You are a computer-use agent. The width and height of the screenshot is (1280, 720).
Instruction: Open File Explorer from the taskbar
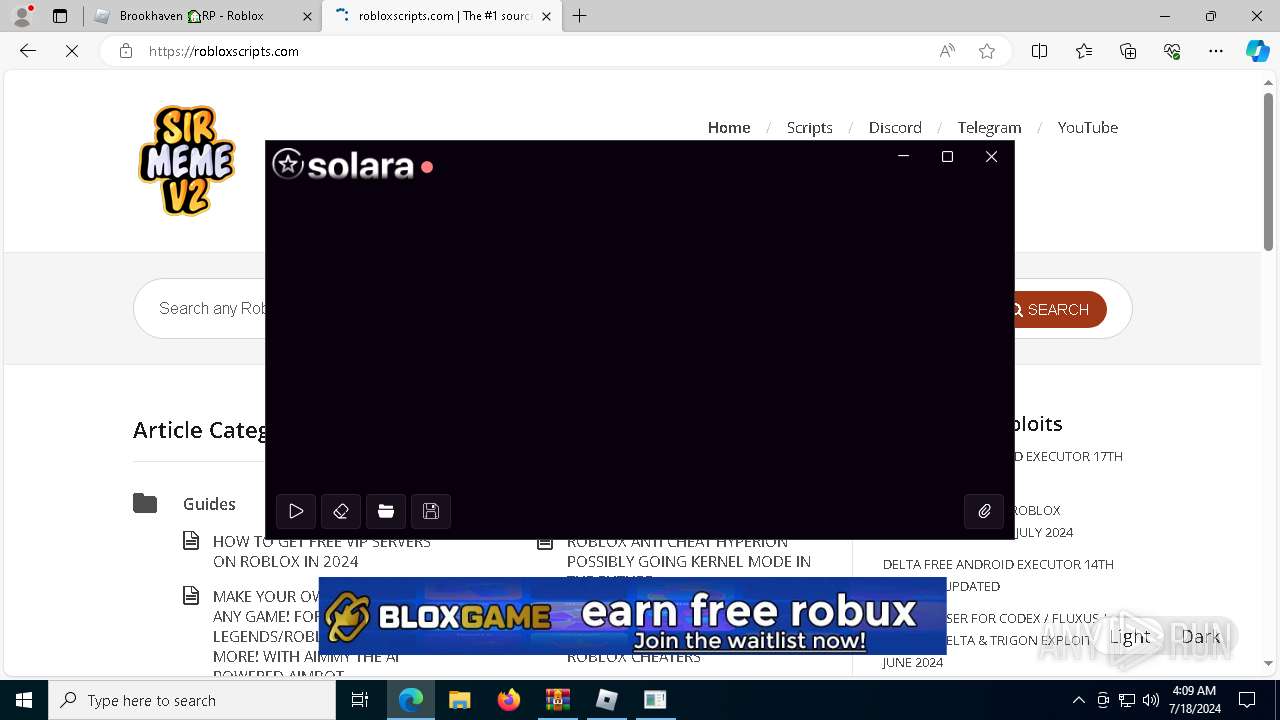click(460, 700)
